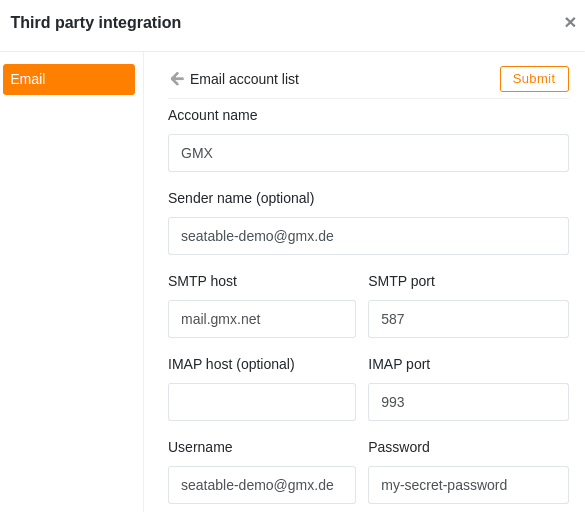The width and height of the screenshot is (585, 512).
Task: Click the SMTP port label
Action: click(401, 281)
